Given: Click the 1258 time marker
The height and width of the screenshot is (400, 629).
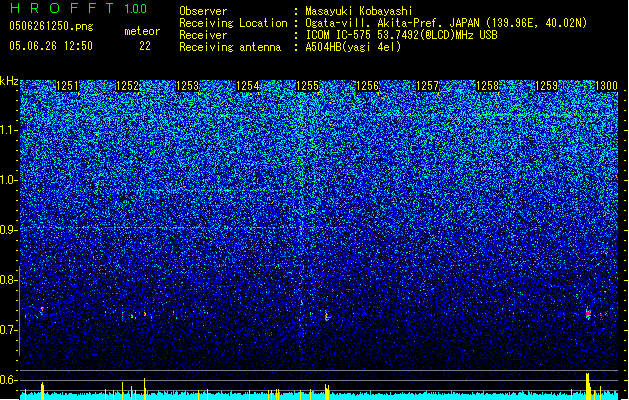Looking at the screenshot, I should tap(487, 86).
